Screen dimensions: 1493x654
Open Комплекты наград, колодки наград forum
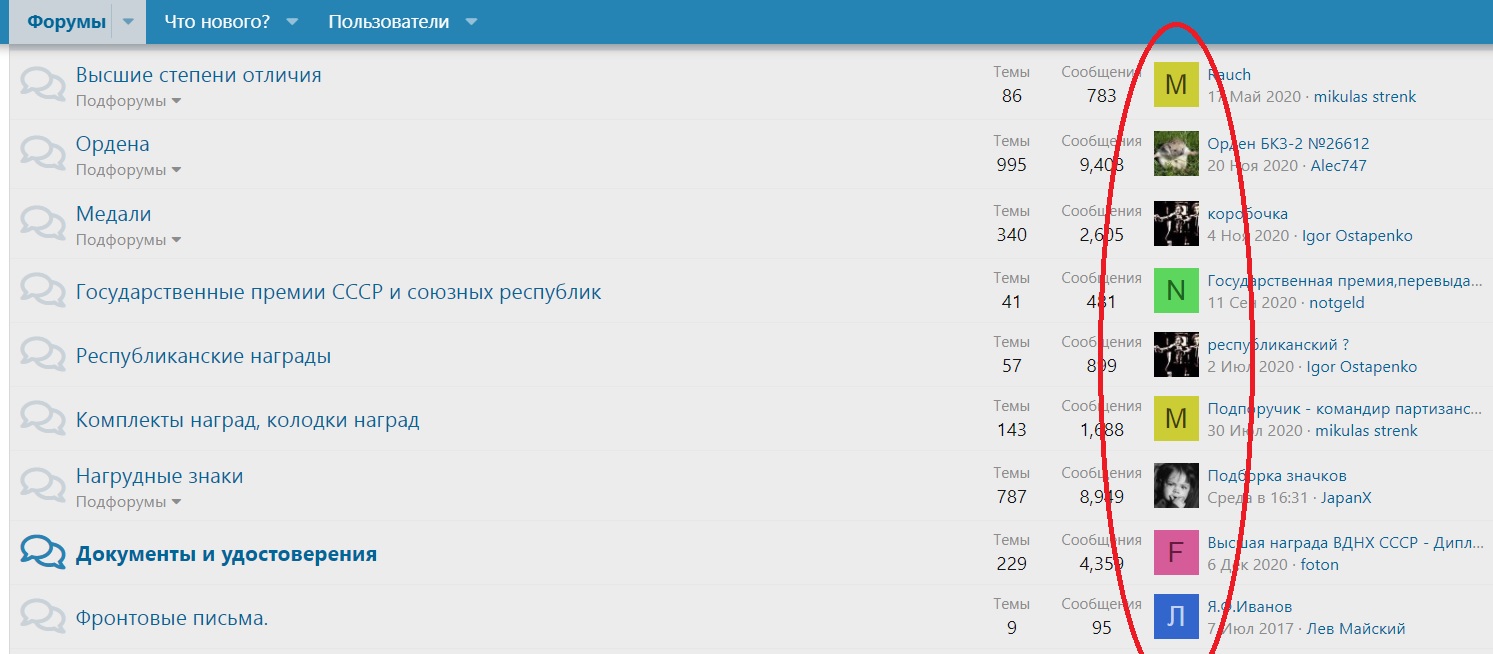click(x=247, y=420)
